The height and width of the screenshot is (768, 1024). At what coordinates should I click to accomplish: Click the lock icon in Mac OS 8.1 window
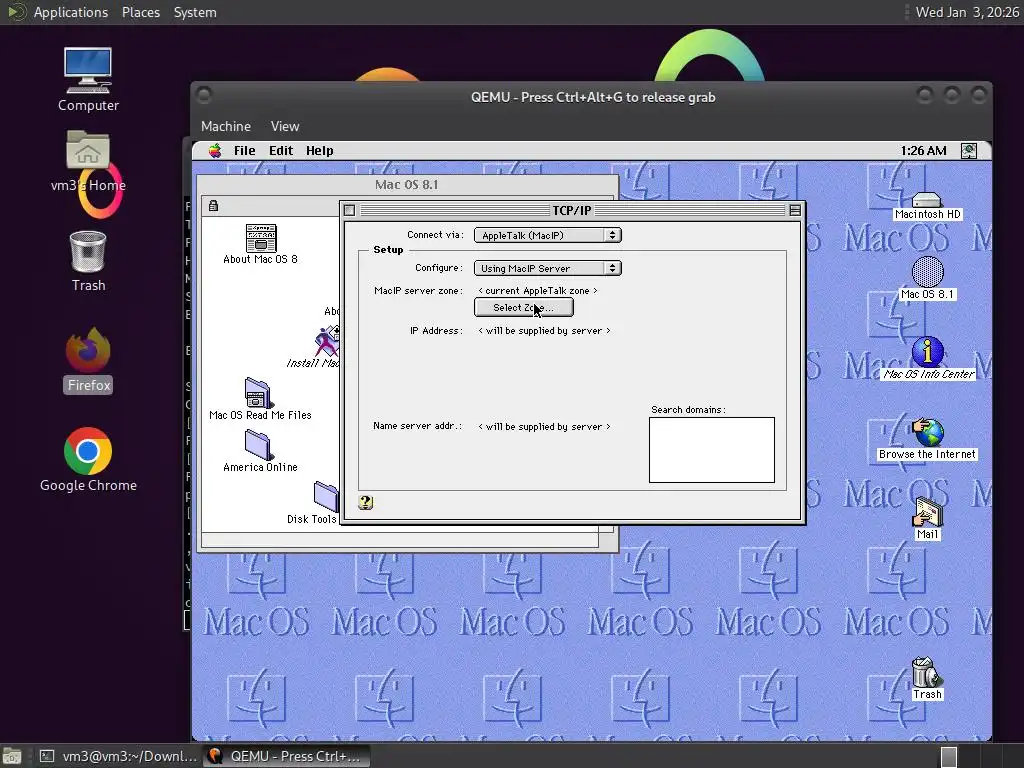[x=213, y=206]
